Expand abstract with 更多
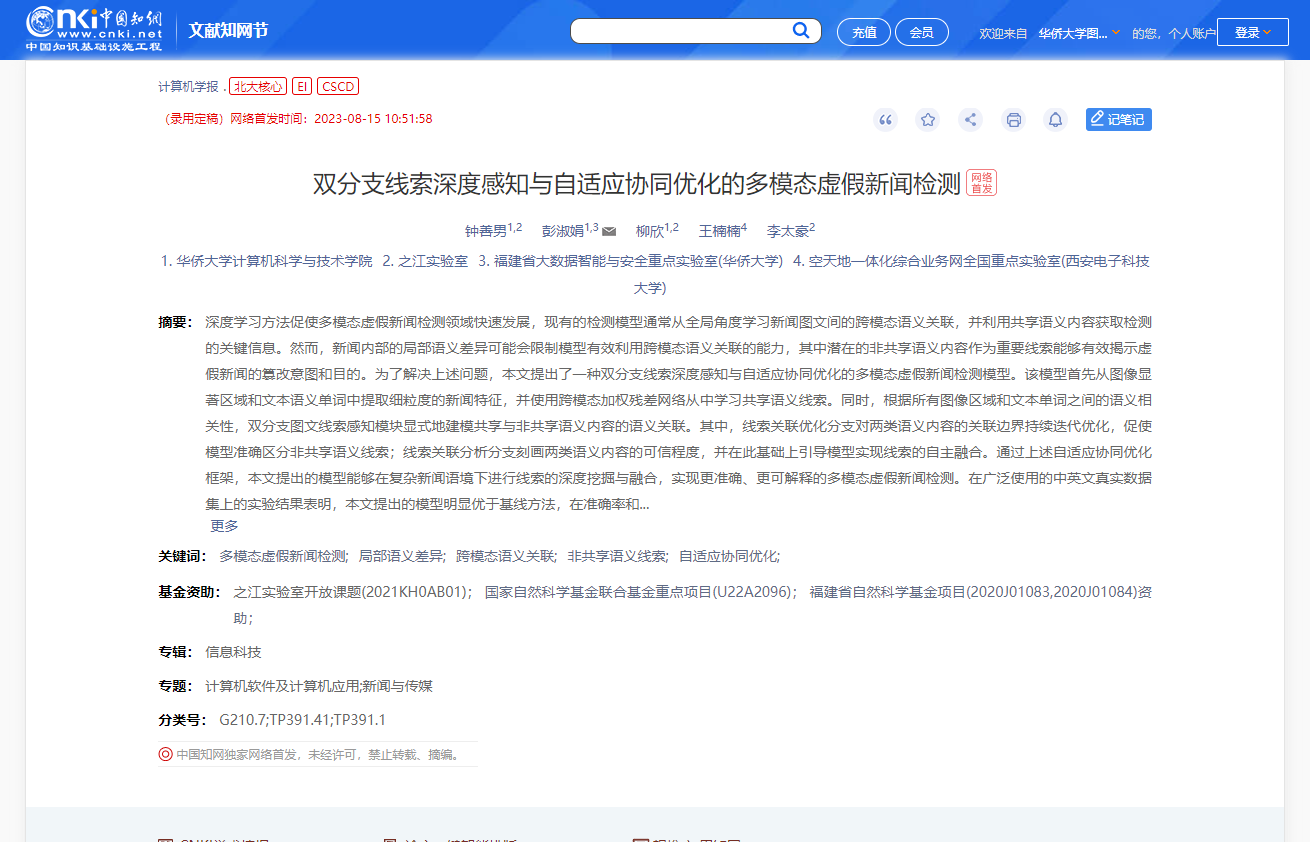Image resolution: width=1310 pixels, height=842 pixels. (224, 526)
